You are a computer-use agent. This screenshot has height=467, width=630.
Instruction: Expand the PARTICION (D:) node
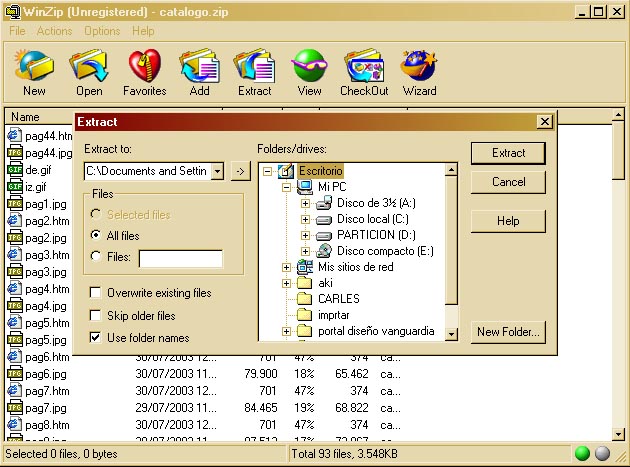pyautogui.click(x=305, y=236)
